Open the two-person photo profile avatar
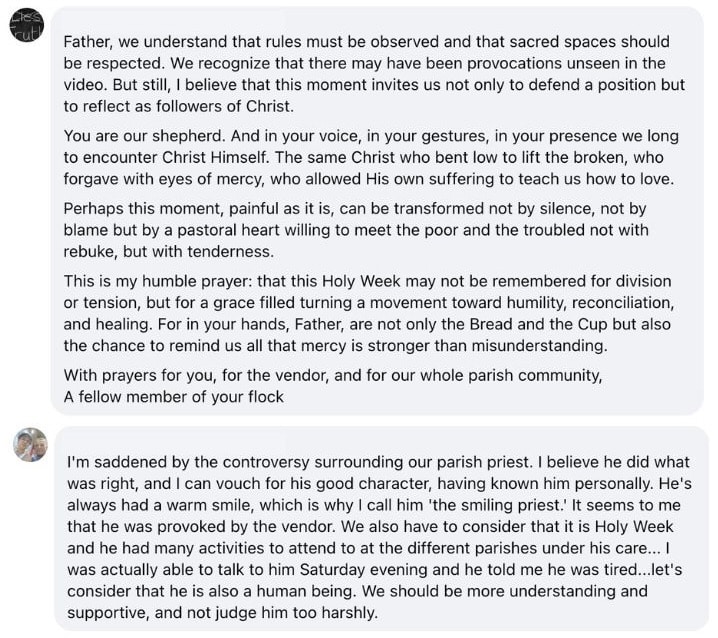 point(30,444)
